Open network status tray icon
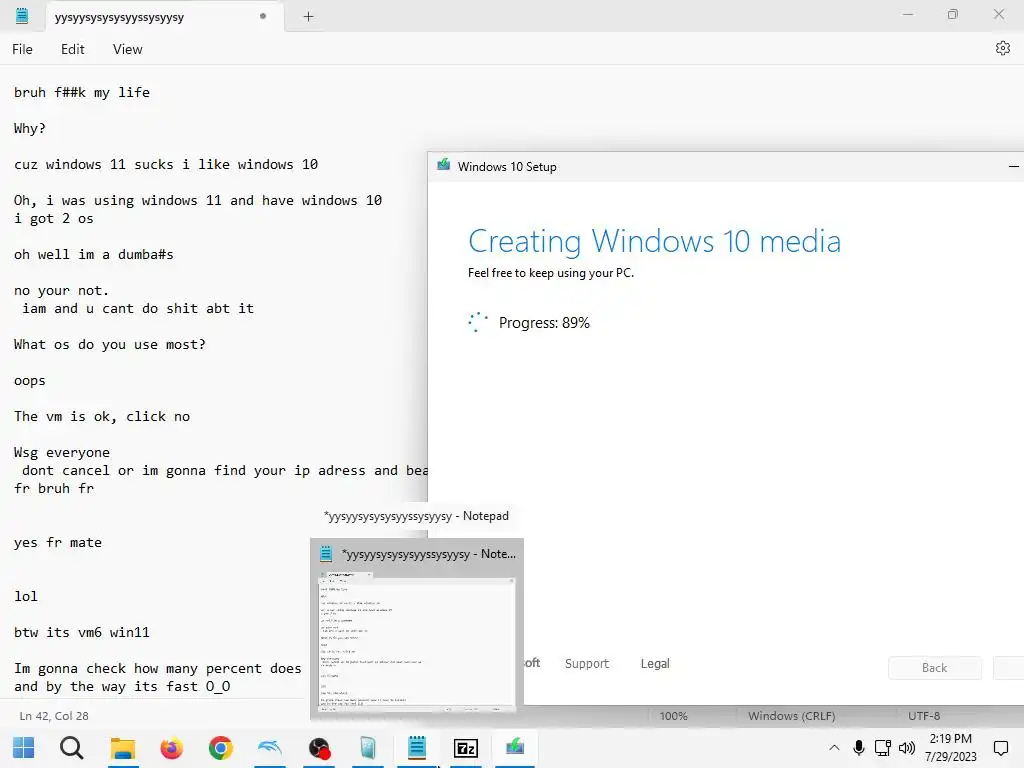 [x=883, y=748]
